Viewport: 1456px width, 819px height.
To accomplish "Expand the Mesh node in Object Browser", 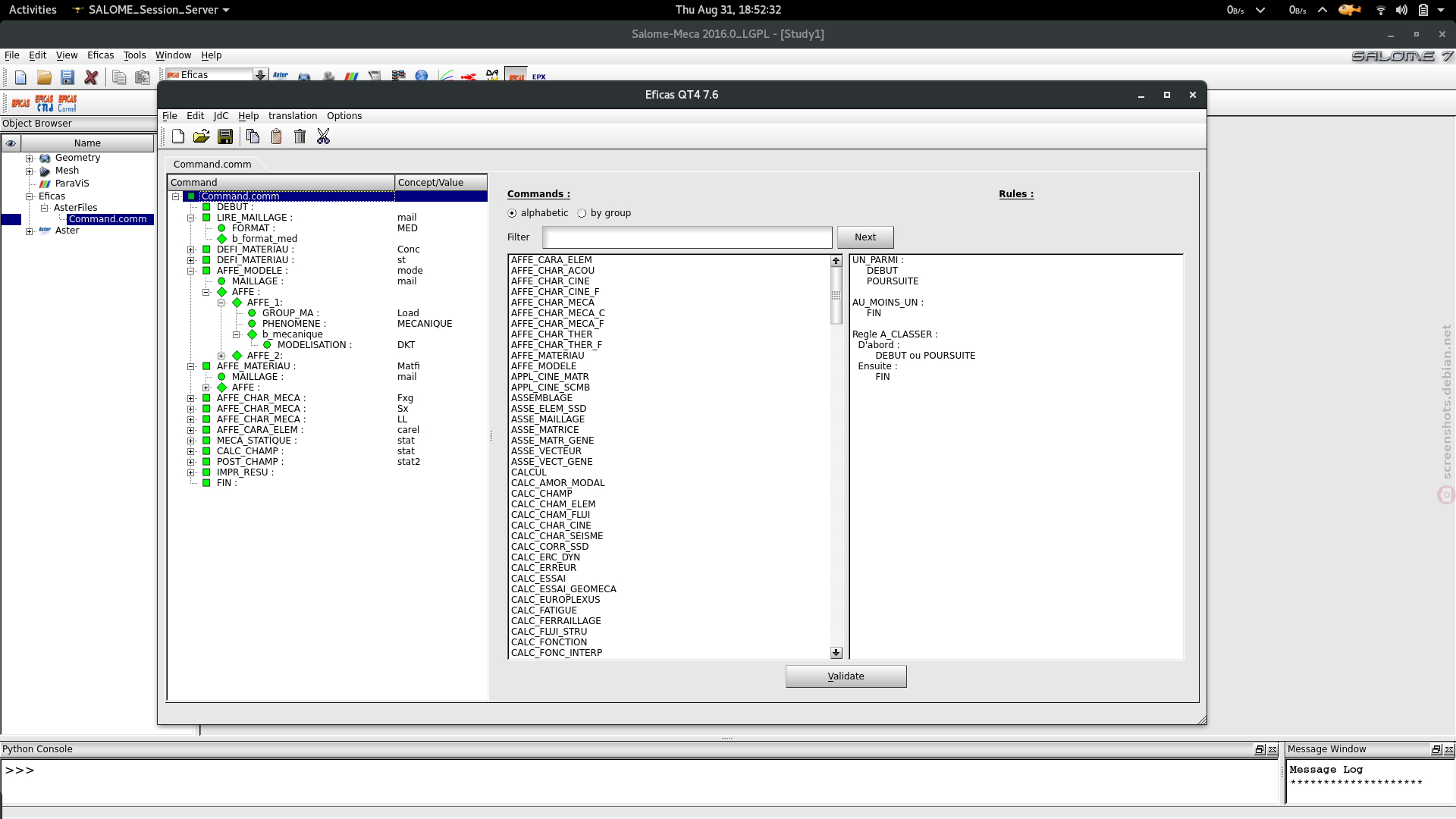I will point(30,171).
